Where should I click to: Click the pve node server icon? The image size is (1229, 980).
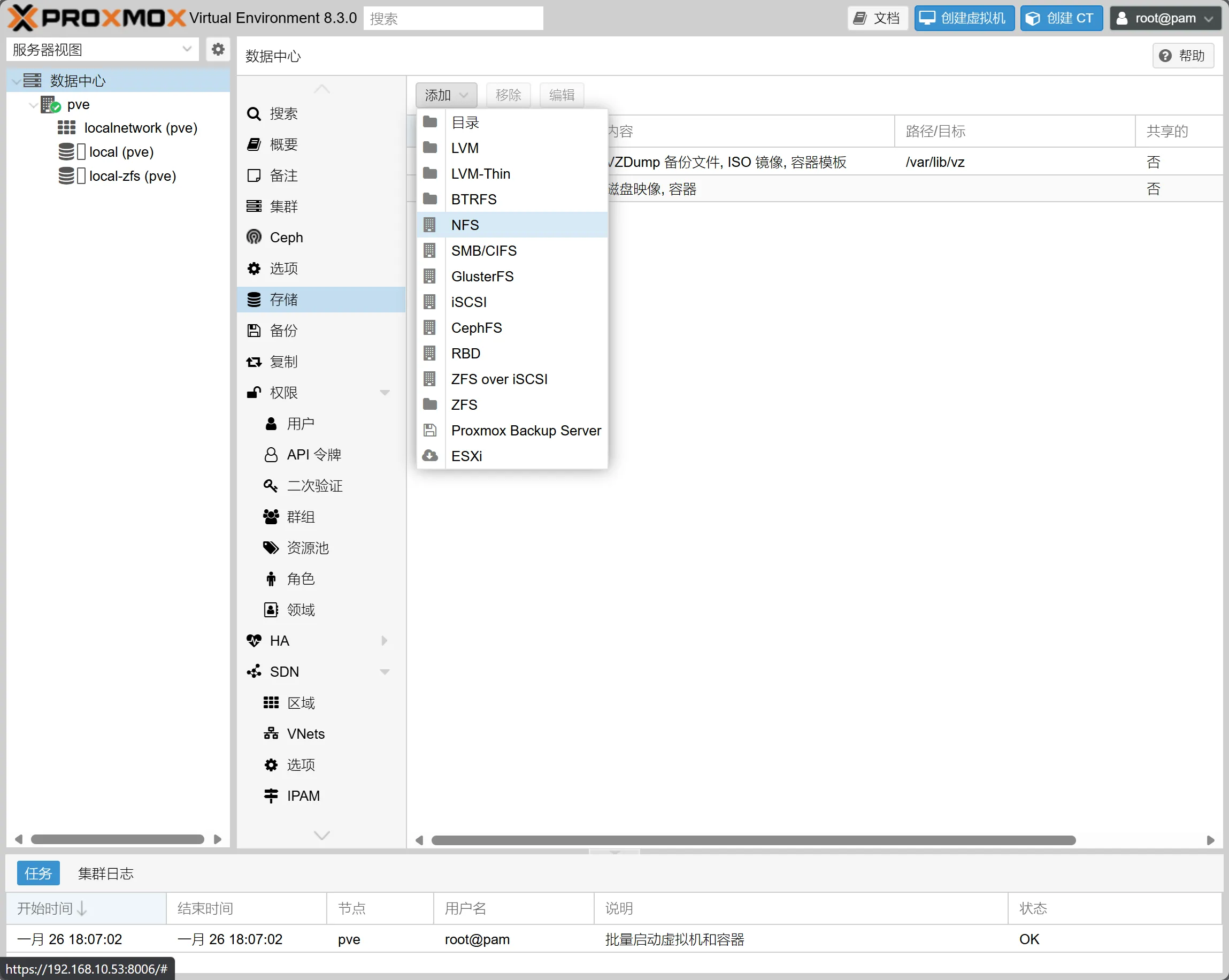point(50,104)
